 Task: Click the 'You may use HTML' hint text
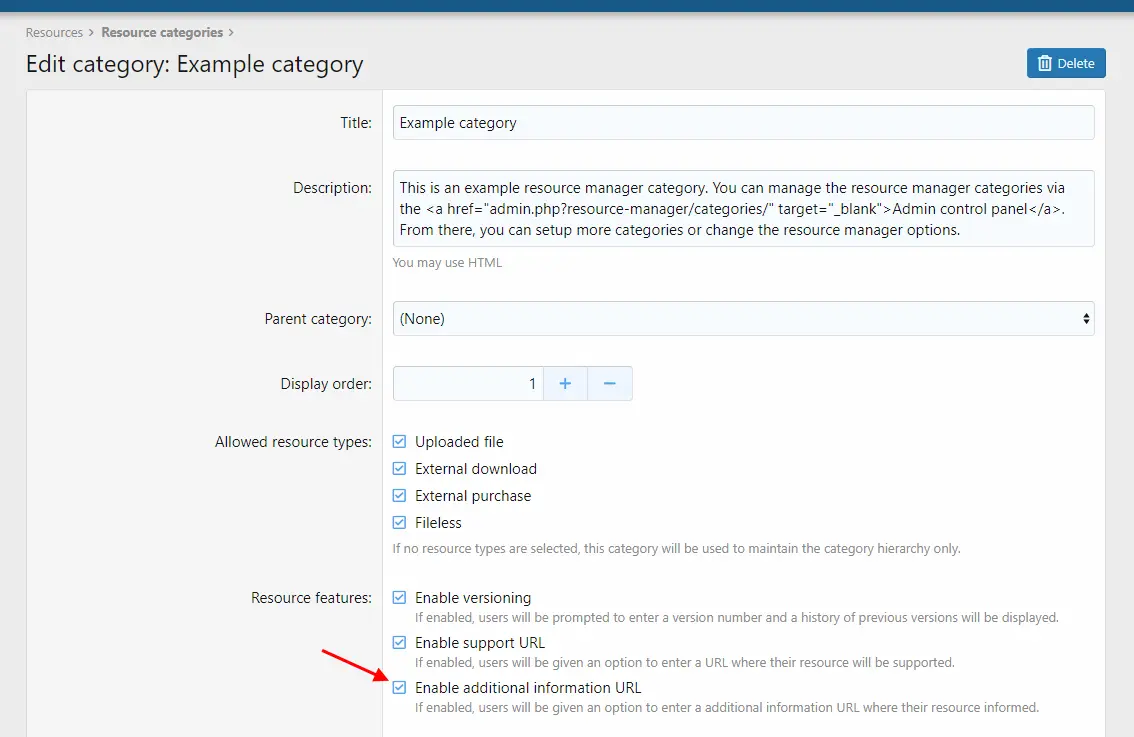pyautogui.click(x=447, y=263)
